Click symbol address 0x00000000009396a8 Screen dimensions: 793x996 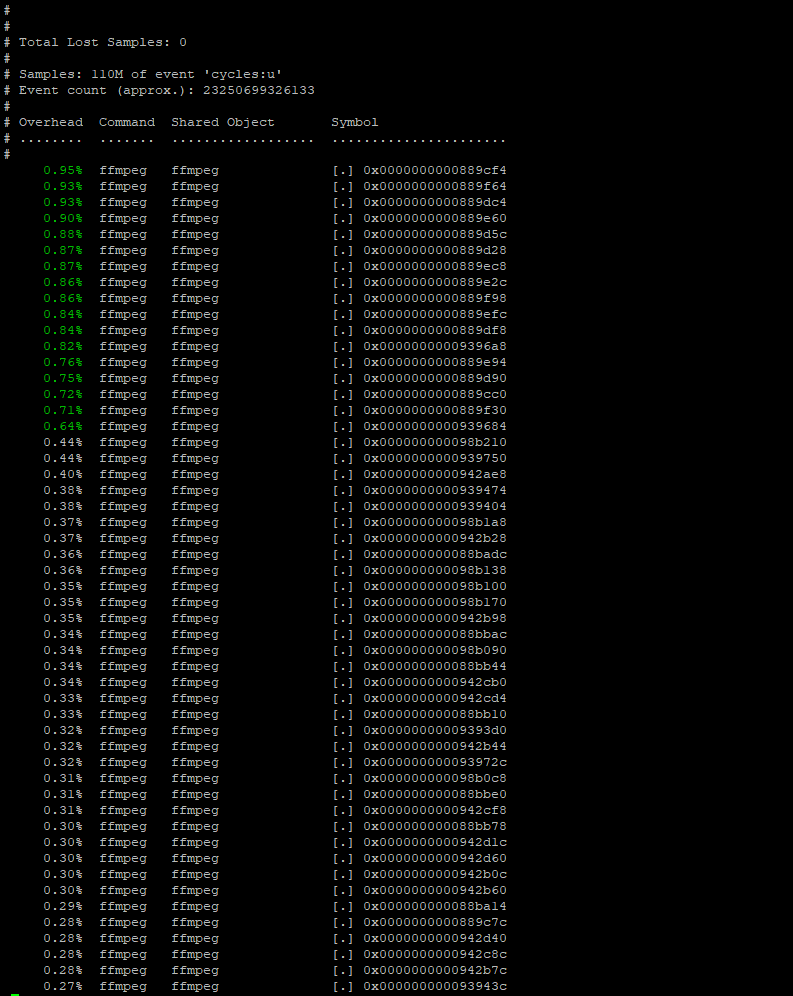pos(435,346)
